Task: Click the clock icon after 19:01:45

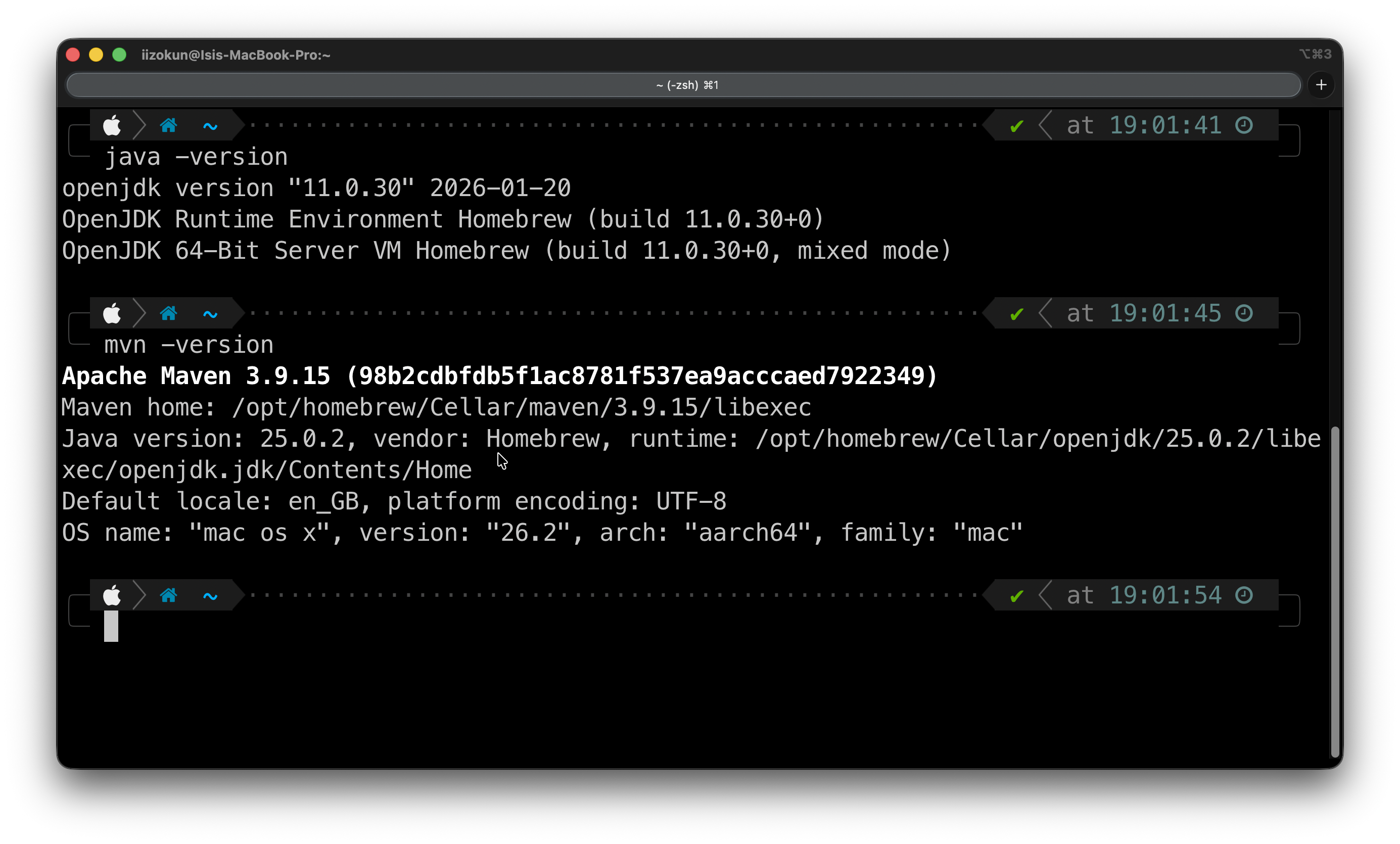Action: tap(1244, 313)
